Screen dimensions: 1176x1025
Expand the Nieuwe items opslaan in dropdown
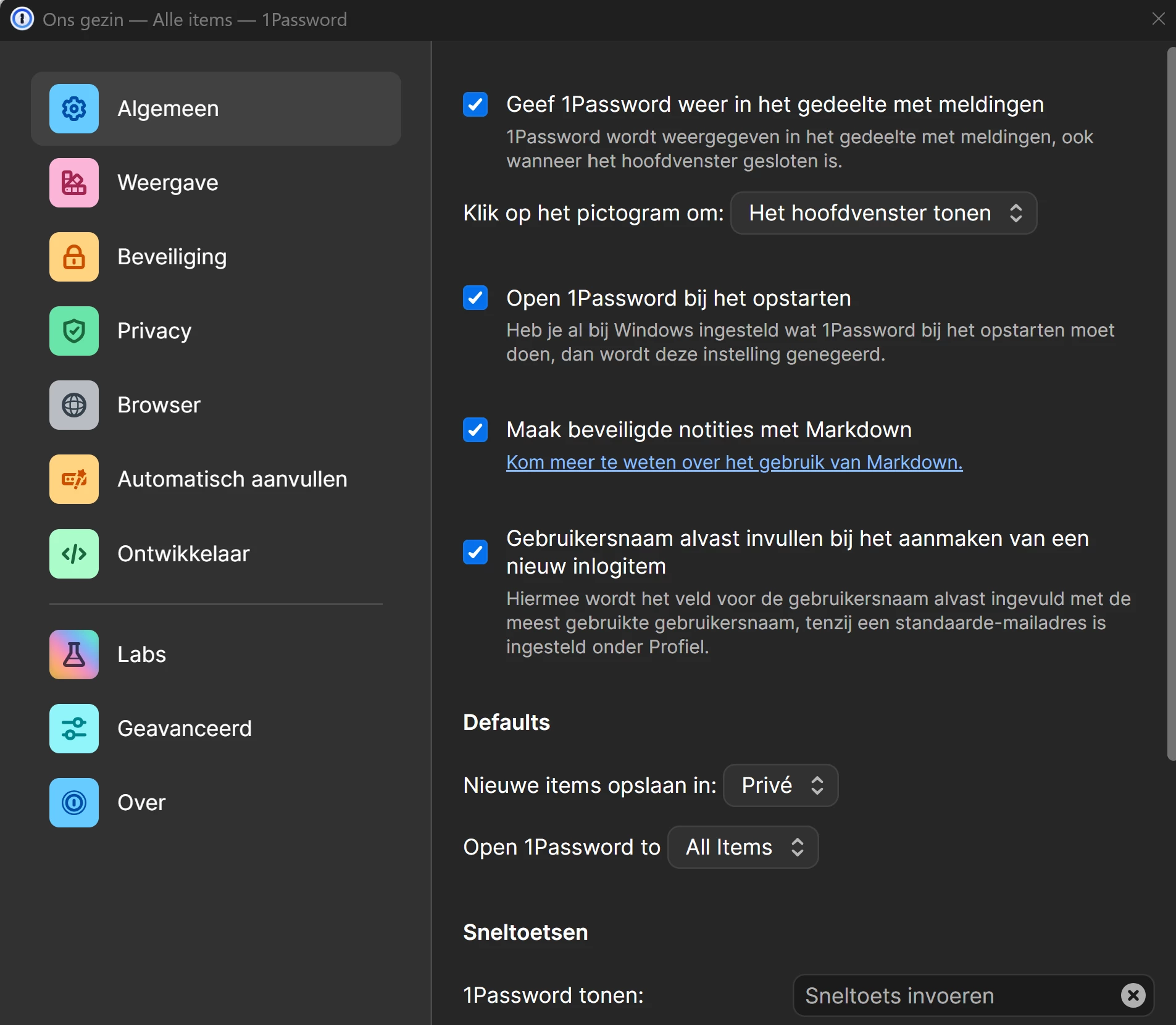click(x=780, y=785)
